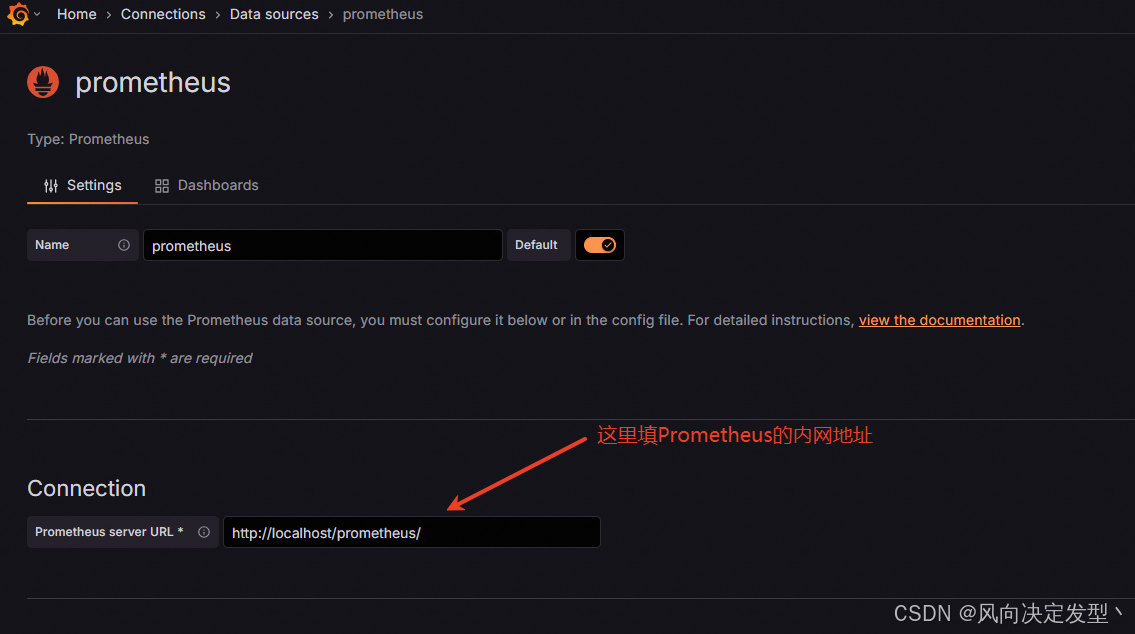Switch to the Dashboards tab
Viewport: 1135px width, 634px height.
point(206,185)
